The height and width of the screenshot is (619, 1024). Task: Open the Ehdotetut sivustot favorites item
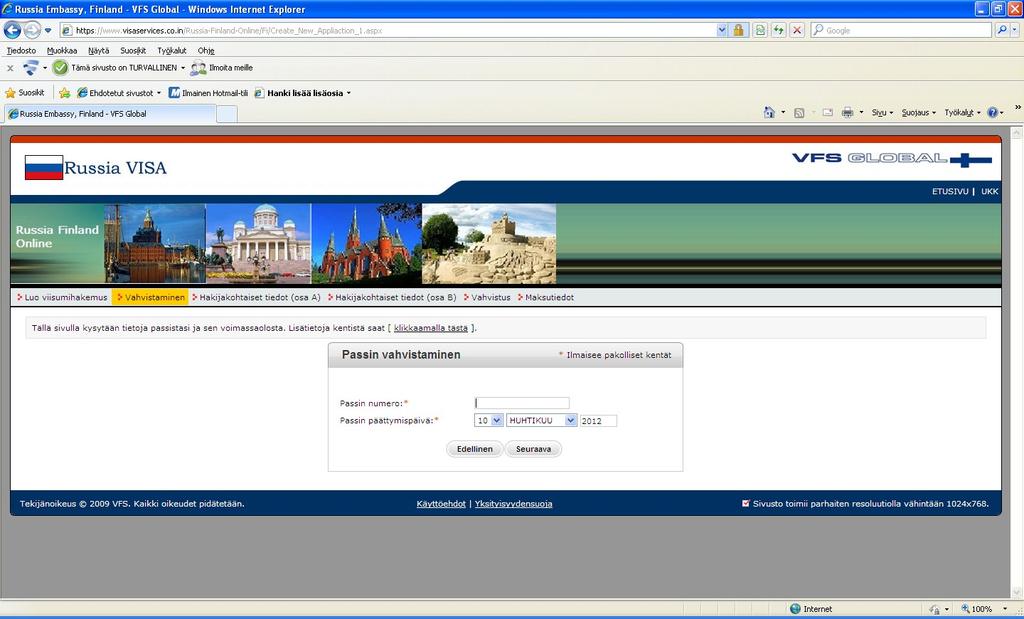(x=118, y=93)
